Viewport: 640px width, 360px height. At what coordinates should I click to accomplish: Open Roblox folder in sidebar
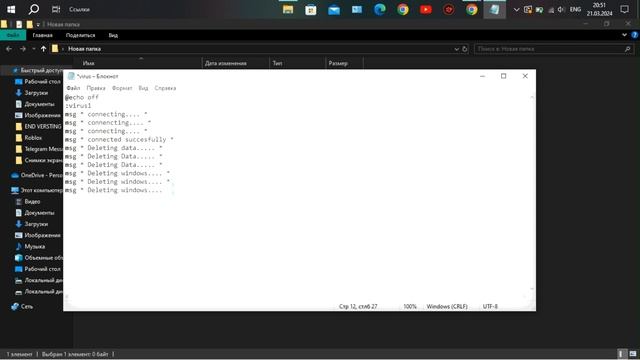click(x=29, y=138)
